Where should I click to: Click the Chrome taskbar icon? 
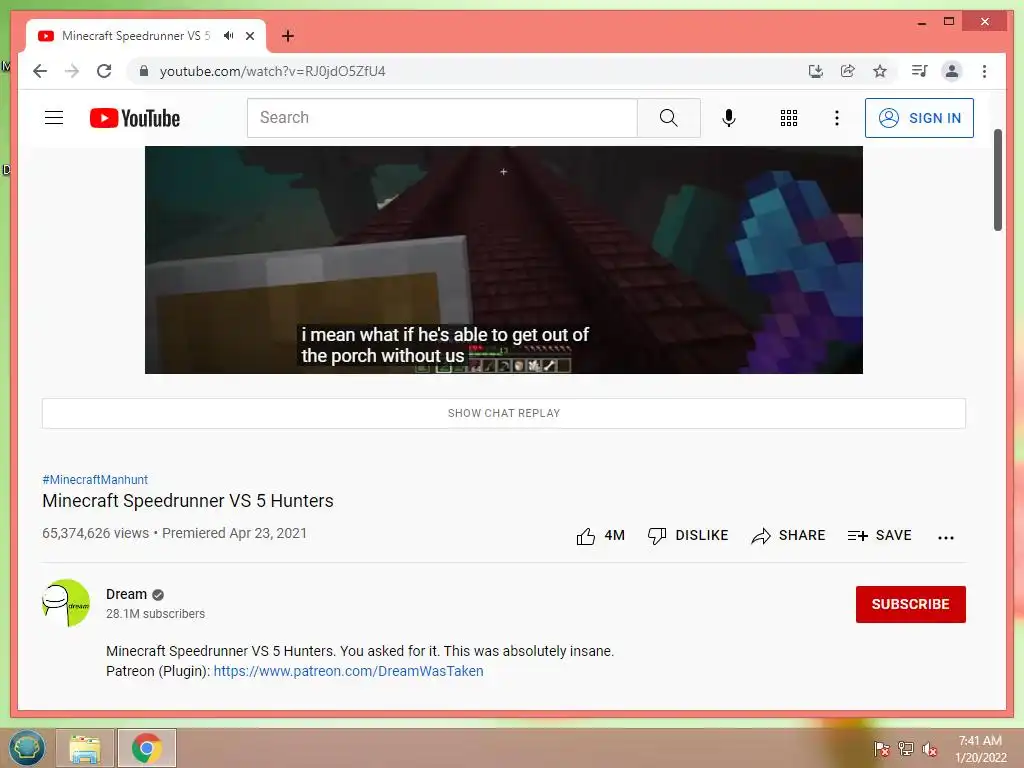coord(147,748)
